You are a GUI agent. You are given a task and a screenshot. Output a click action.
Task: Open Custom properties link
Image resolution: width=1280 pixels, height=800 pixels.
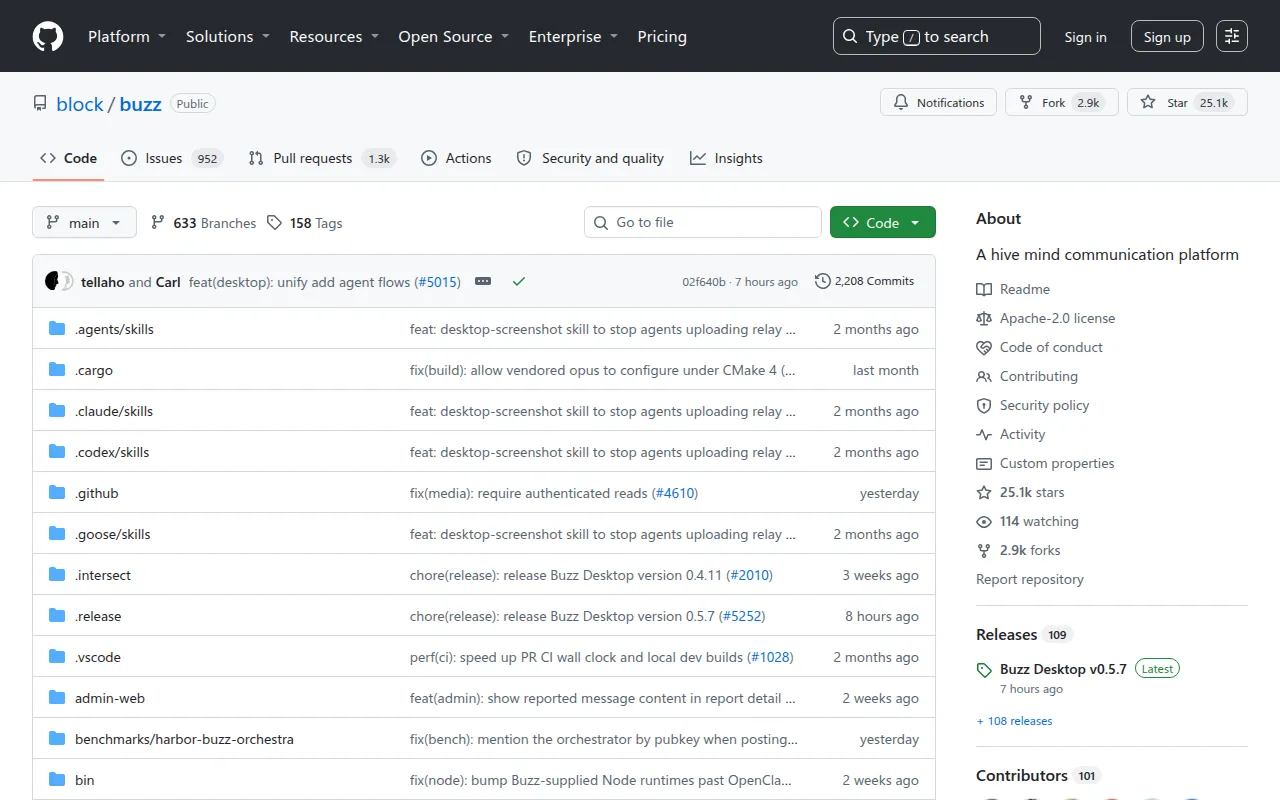(x=1045, y=463)
